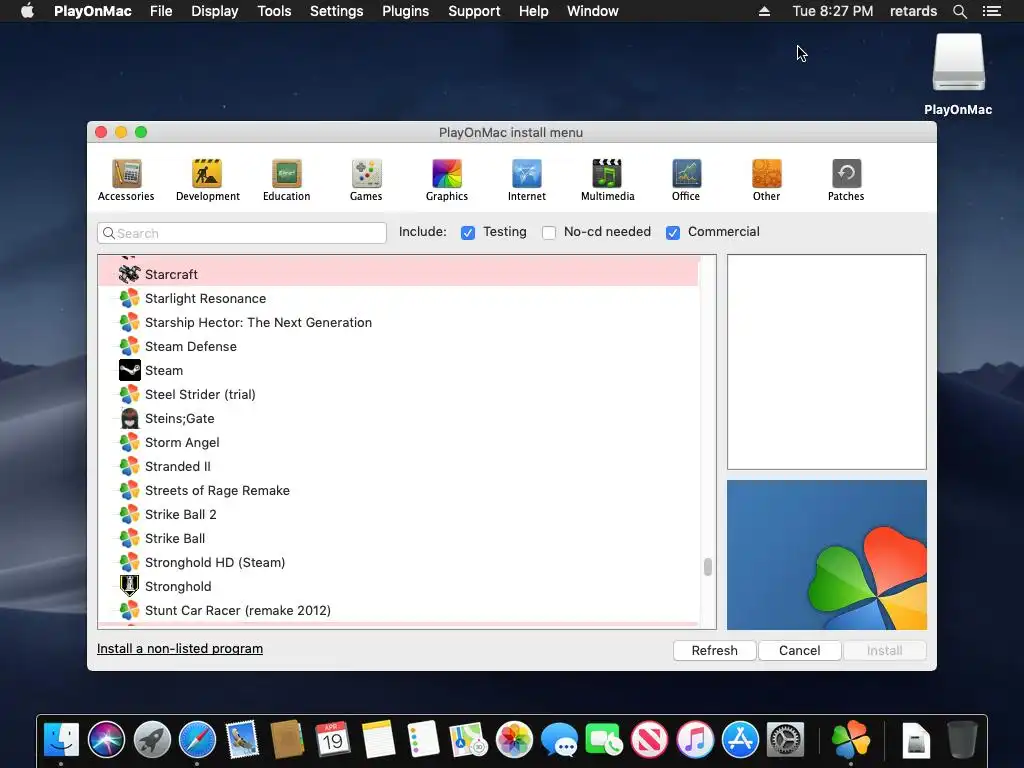Open the PlayOnMac drive on desktop
The height and width of the screenshot is (768, 1024).
(x=958, y=74)
